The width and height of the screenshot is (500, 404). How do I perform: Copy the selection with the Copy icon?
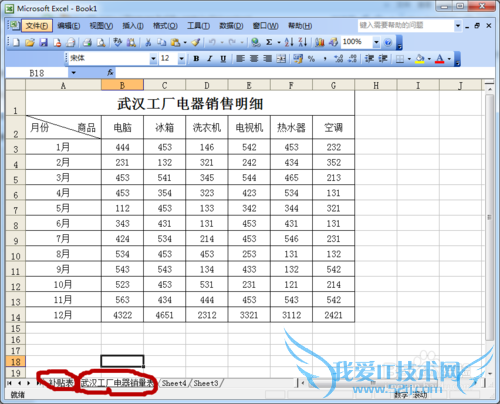coord(162,42)
